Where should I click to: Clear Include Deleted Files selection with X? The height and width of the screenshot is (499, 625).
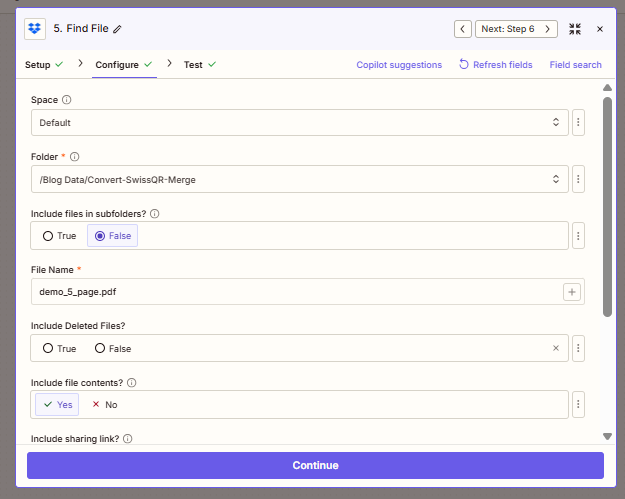(x=556, y=348)
